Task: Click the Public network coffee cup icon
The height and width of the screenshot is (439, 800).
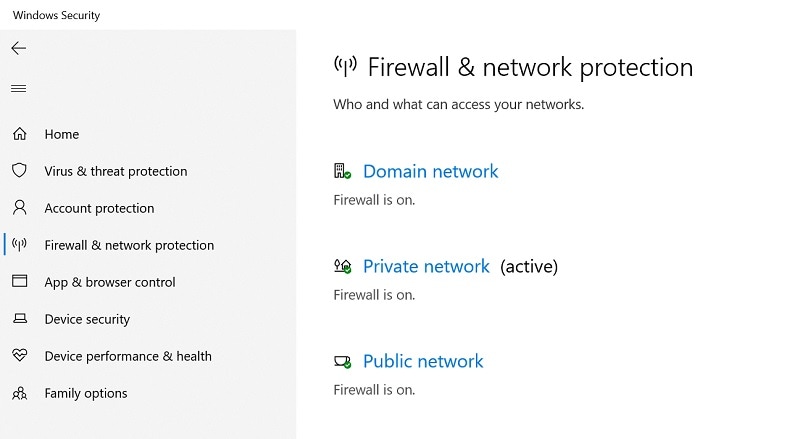Action: click(x=342, y=361)
